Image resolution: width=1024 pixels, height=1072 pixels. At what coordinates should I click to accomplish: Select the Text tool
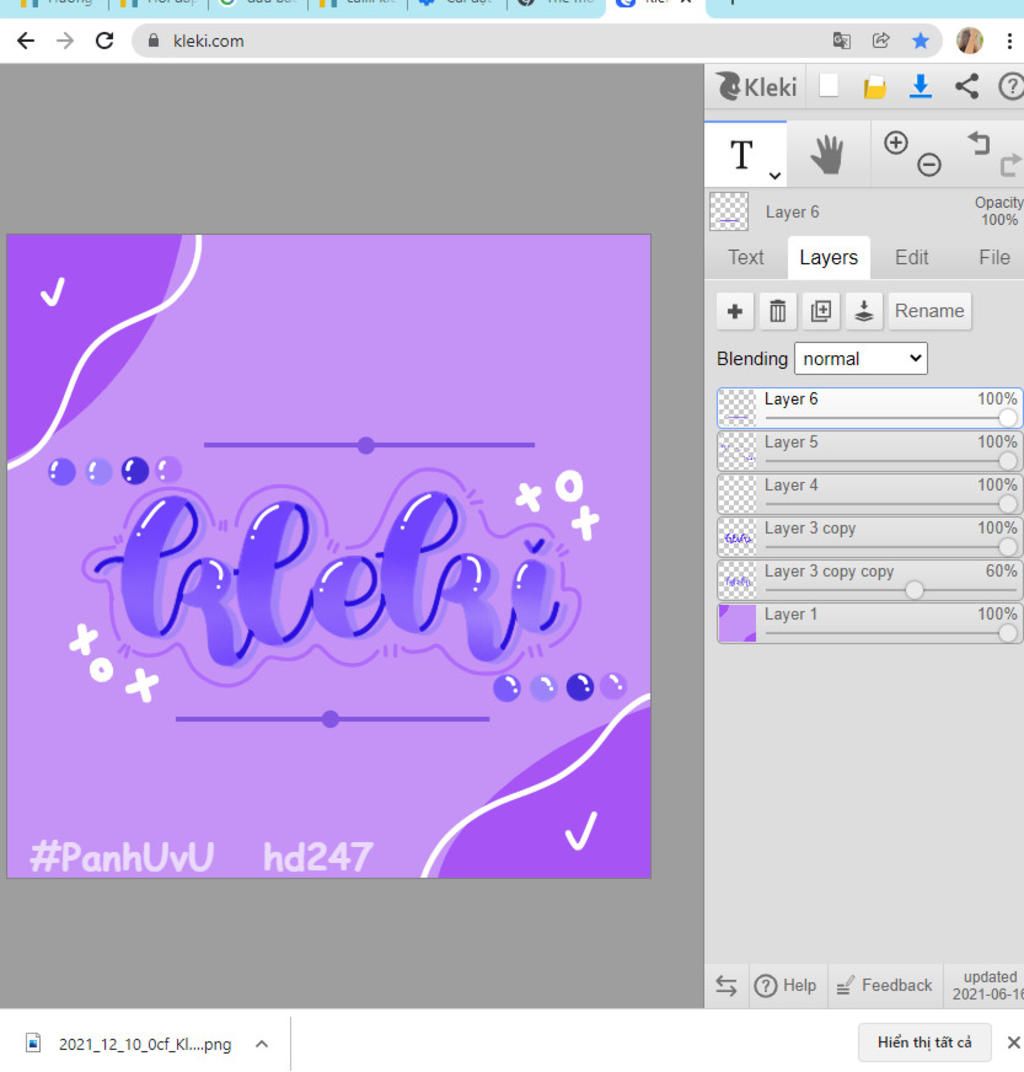[x=742, y=154]
